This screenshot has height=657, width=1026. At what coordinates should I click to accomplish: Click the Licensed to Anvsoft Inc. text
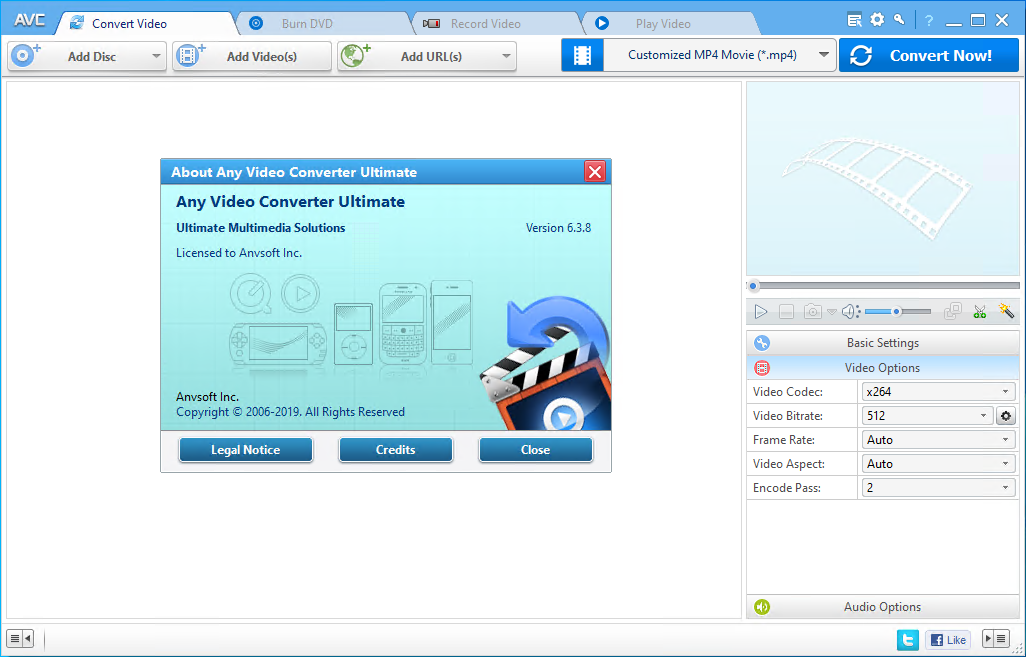pos(239,253)
